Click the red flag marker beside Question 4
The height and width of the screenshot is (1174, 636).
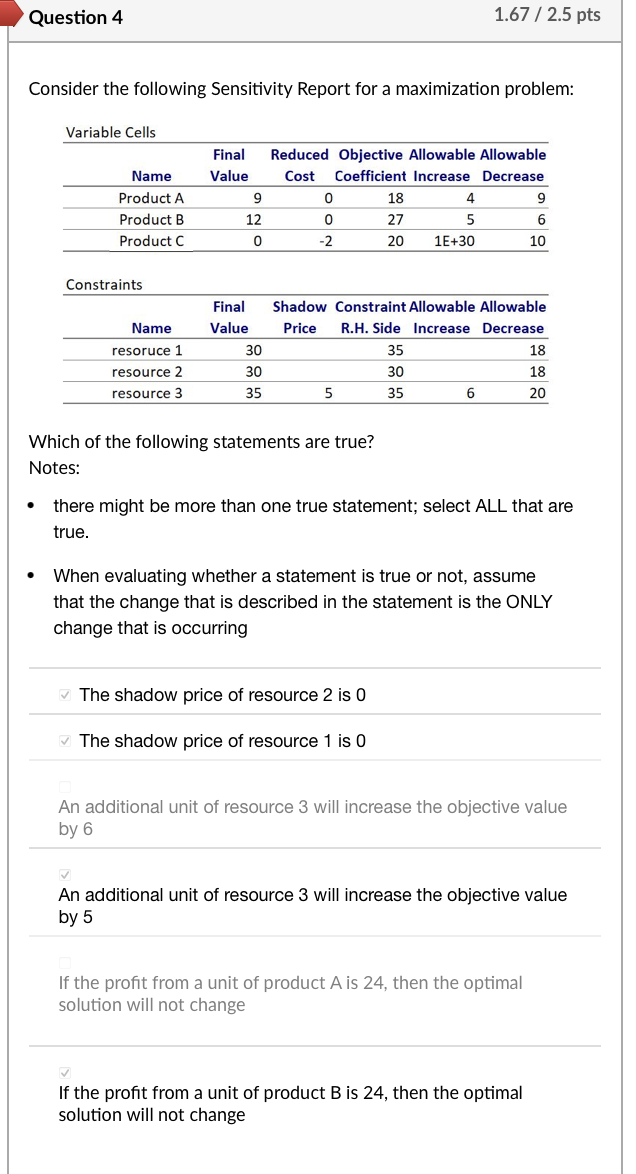[x=11, y=14]
